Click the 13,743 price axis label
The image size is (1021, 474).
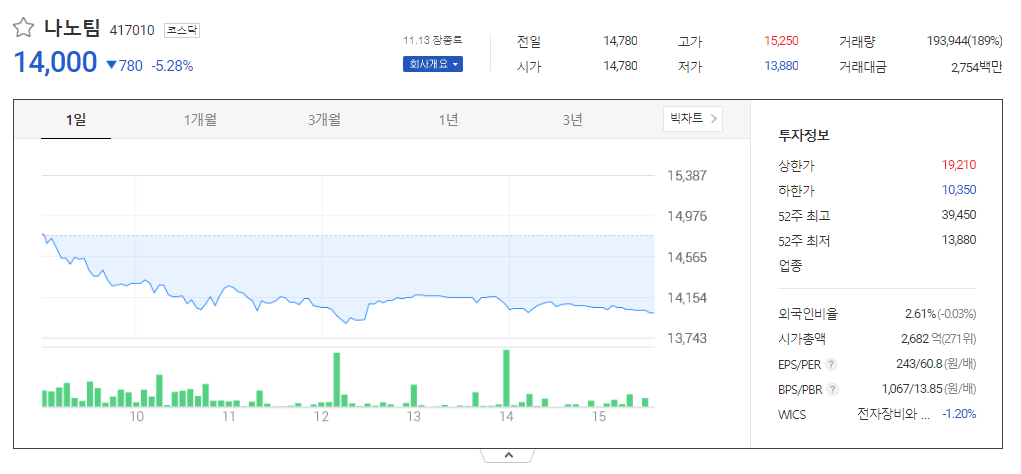(688, 338)
